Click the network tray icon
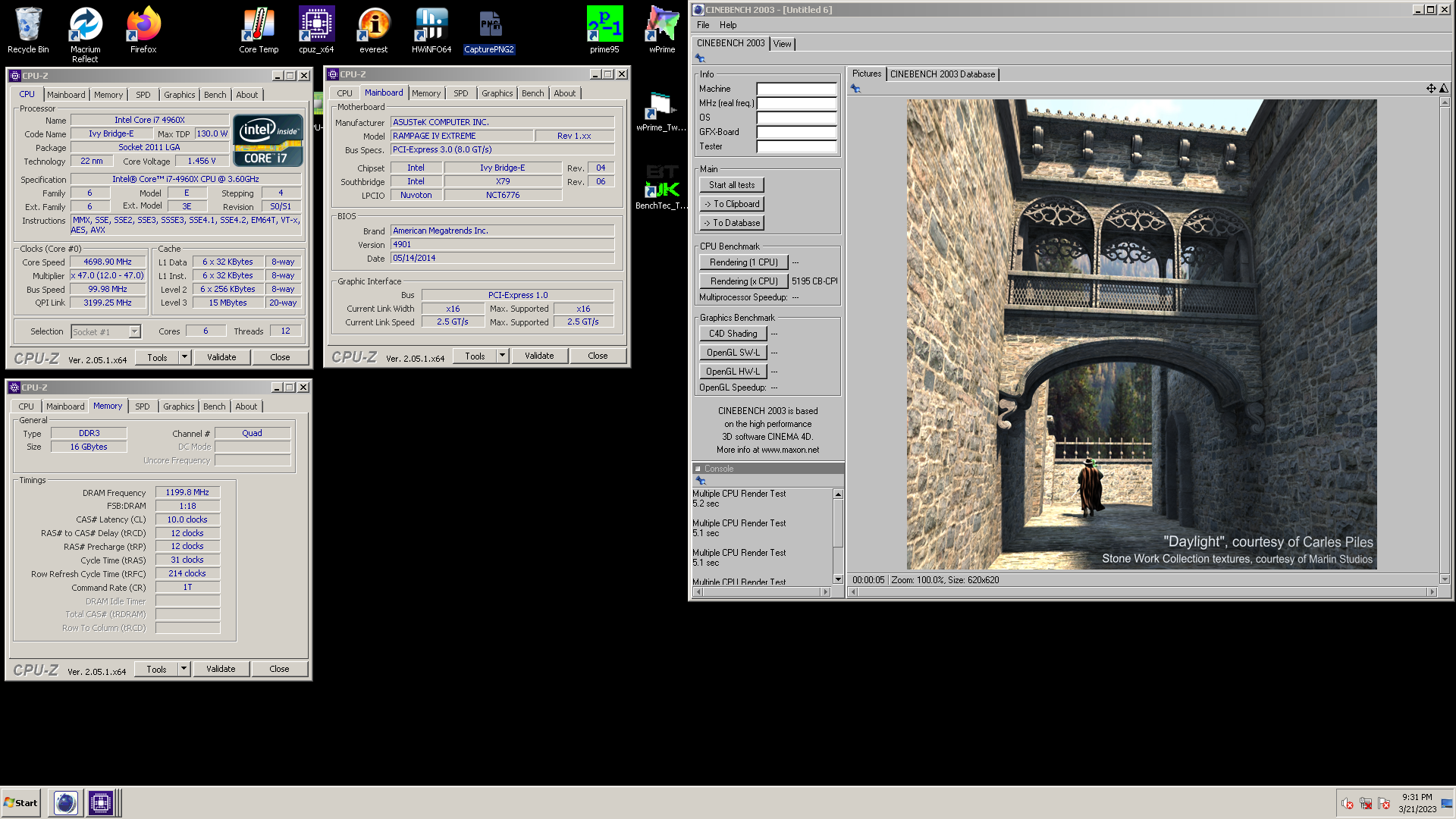The width and height of the screenshot is (1456, 819). pyautogui.click(x=1366, y=803)
